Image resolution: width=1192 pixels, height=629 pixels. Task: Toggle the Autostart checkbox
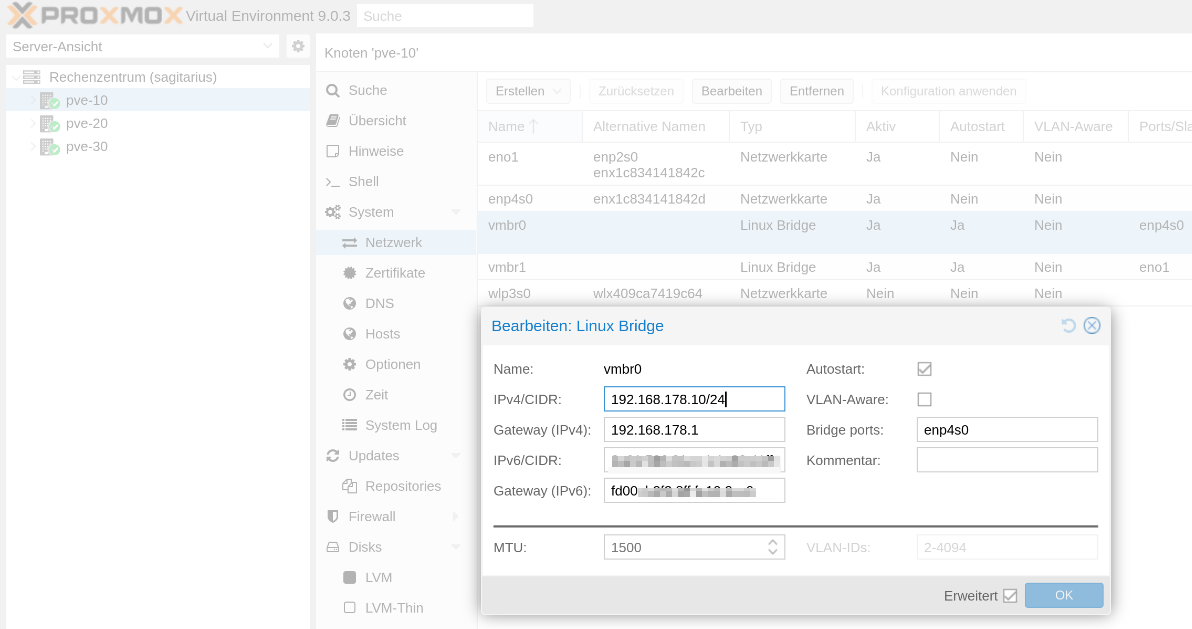(x=924, y=369)
